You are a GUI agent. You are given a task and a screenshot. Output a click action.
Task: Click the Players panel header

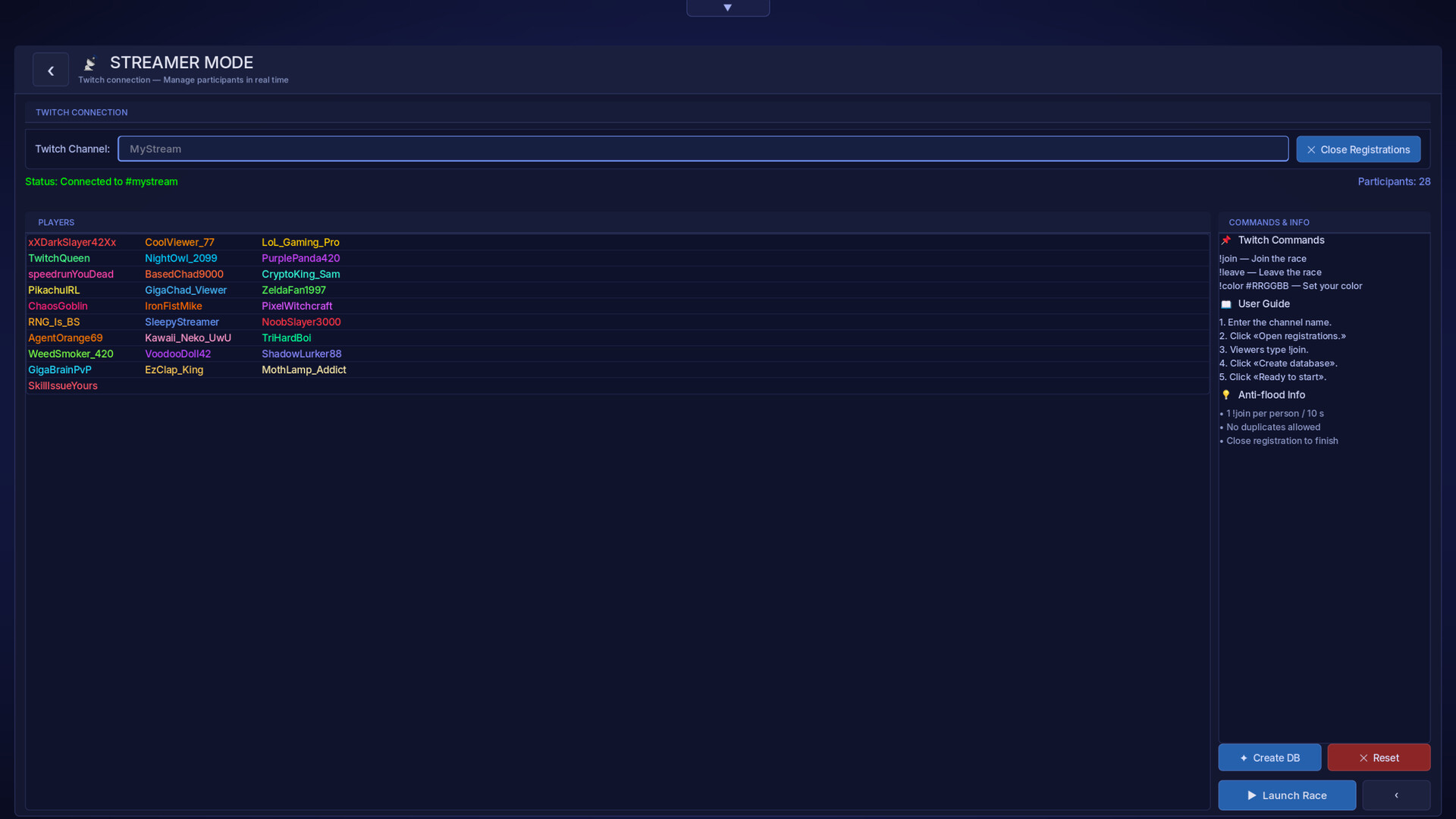pos(56,222)
